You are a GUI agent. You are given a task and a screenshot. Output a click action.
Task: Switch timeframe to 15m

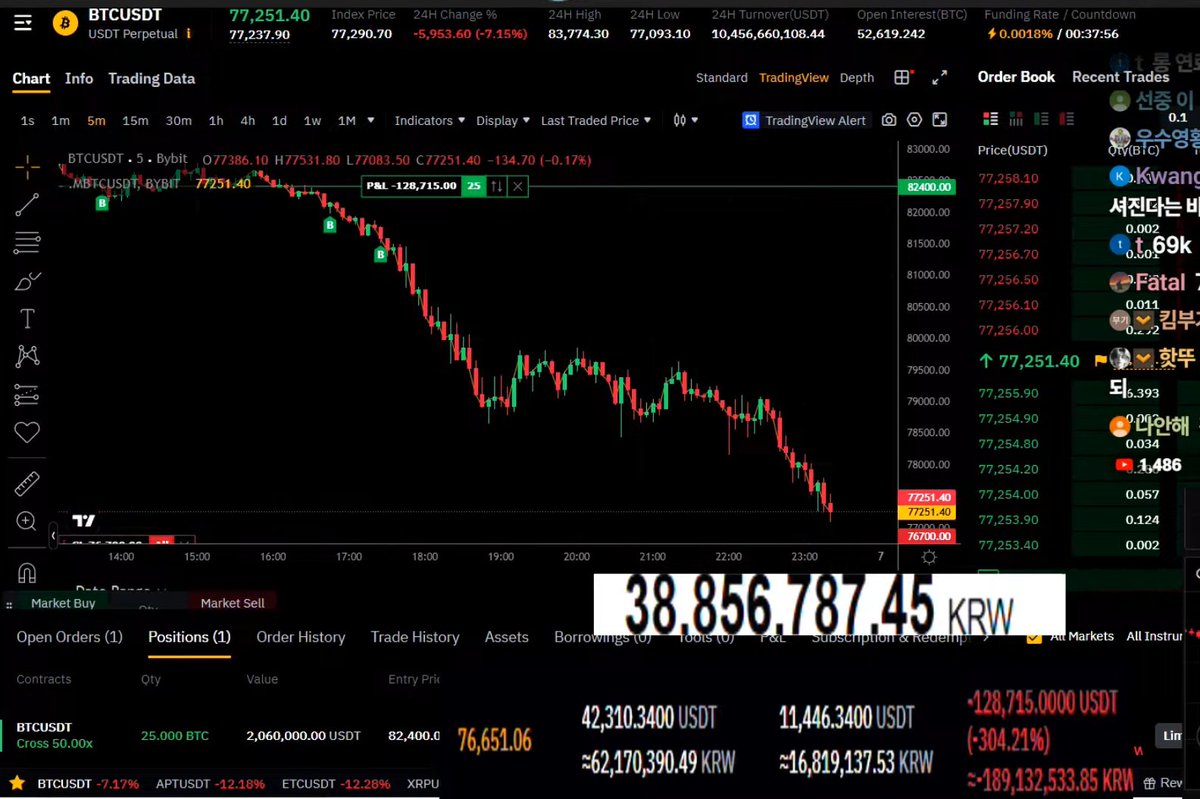(x=135, y=120)
